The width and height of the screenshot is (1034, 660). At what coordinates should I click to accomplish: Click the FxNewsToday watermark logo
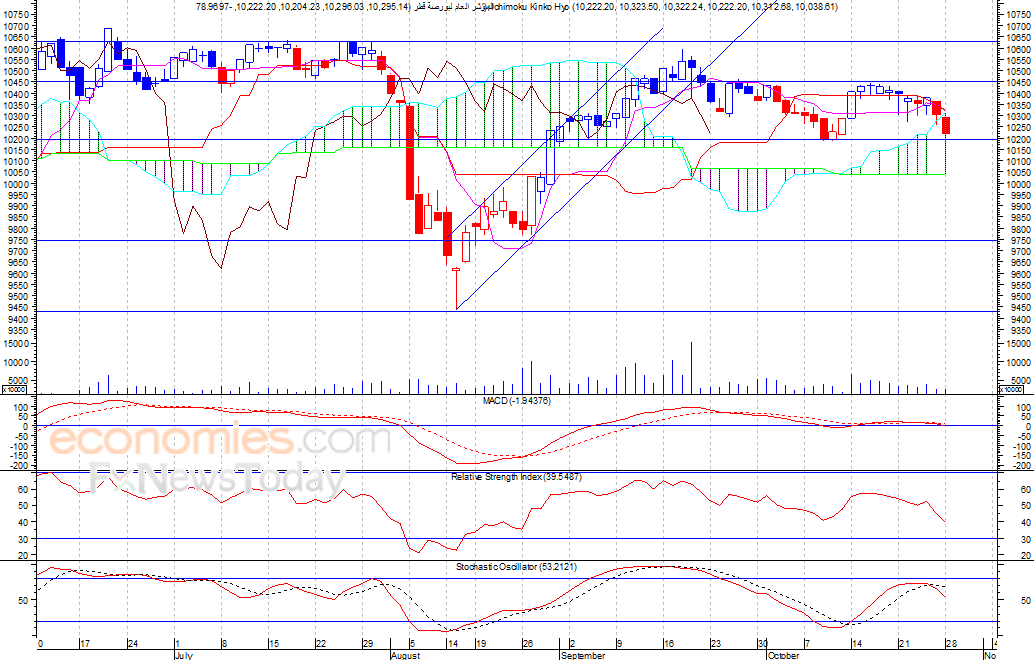(216, 480)
